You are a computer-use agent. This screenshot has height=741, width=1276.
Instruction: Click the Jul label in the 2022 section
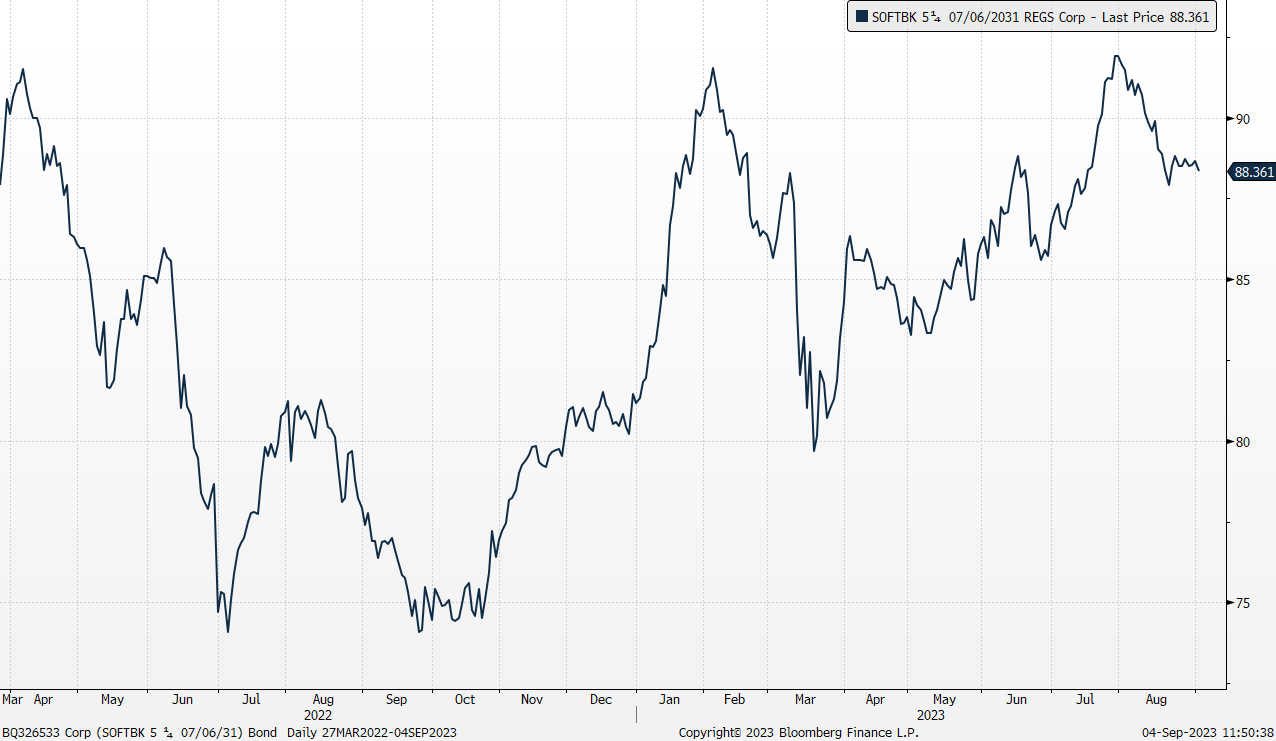tap(252, 700)
